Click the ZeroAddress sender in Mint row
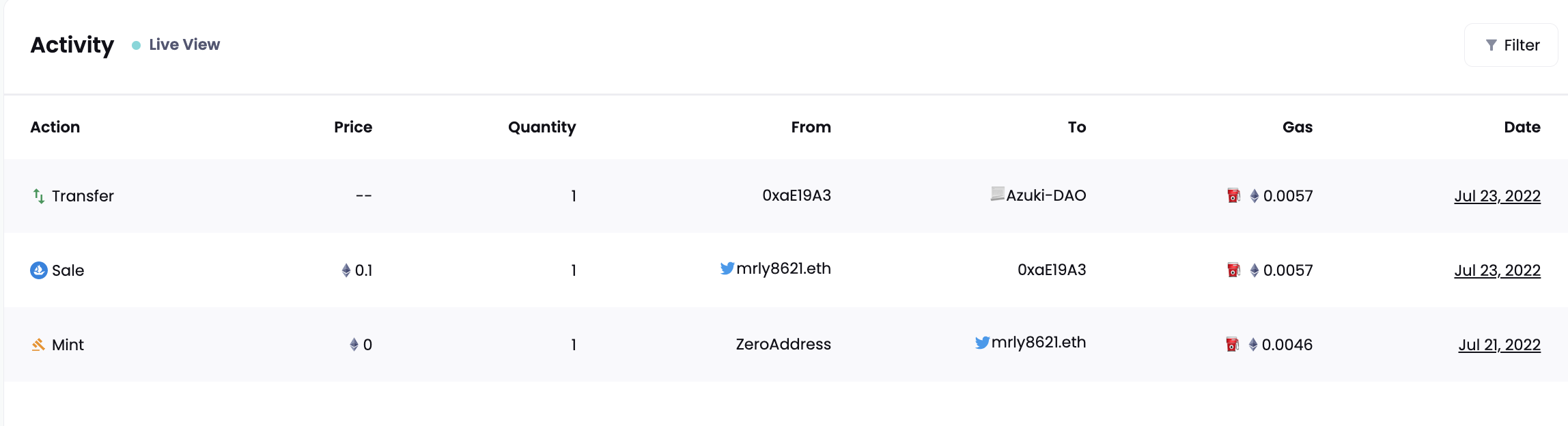This screenshot has width=1568, height=426. tap(783, 344)
